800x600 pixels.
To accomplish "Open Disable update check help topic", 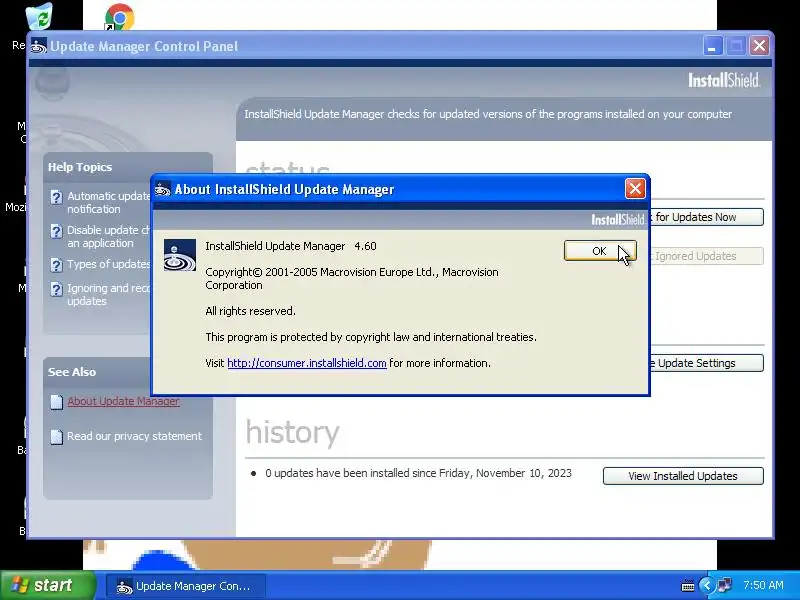I will tap(109, 236).
